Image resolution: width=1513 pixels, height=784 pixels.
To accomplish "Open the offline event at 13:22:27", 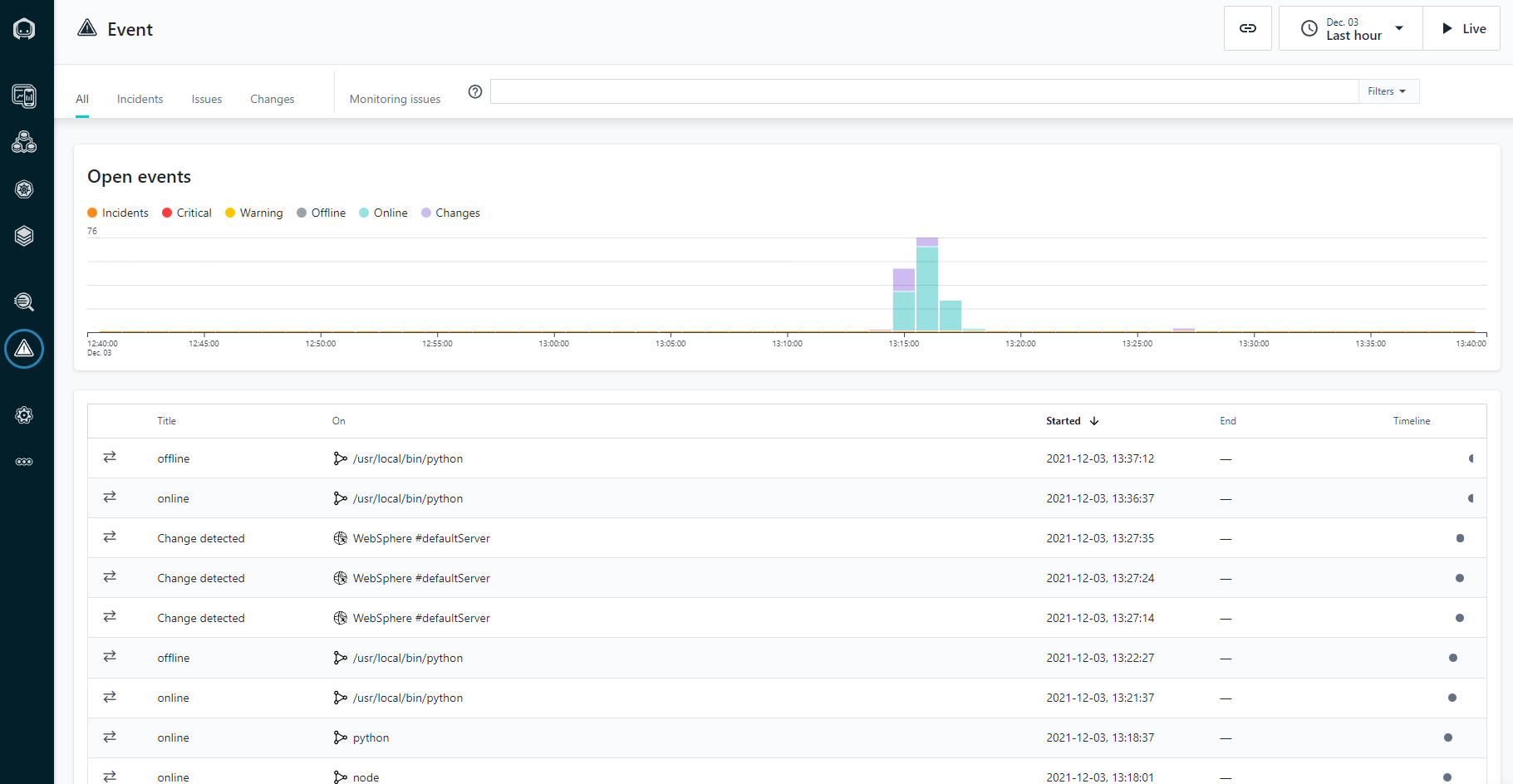I will [174, 658].
